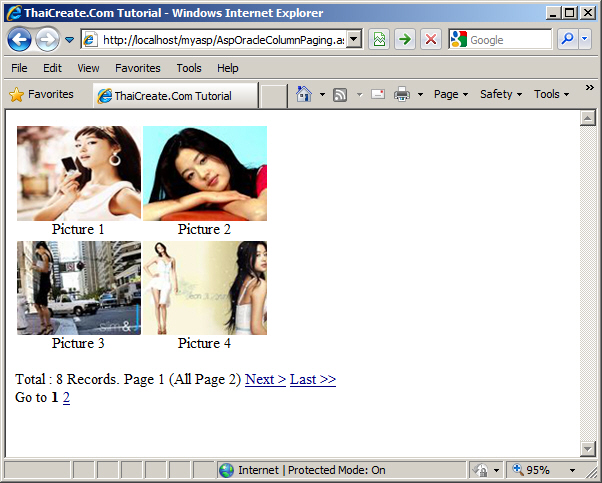This screenshot has width=602, height=483.
Task: Click the RSS feeds icon
Action: coord(340,94)
